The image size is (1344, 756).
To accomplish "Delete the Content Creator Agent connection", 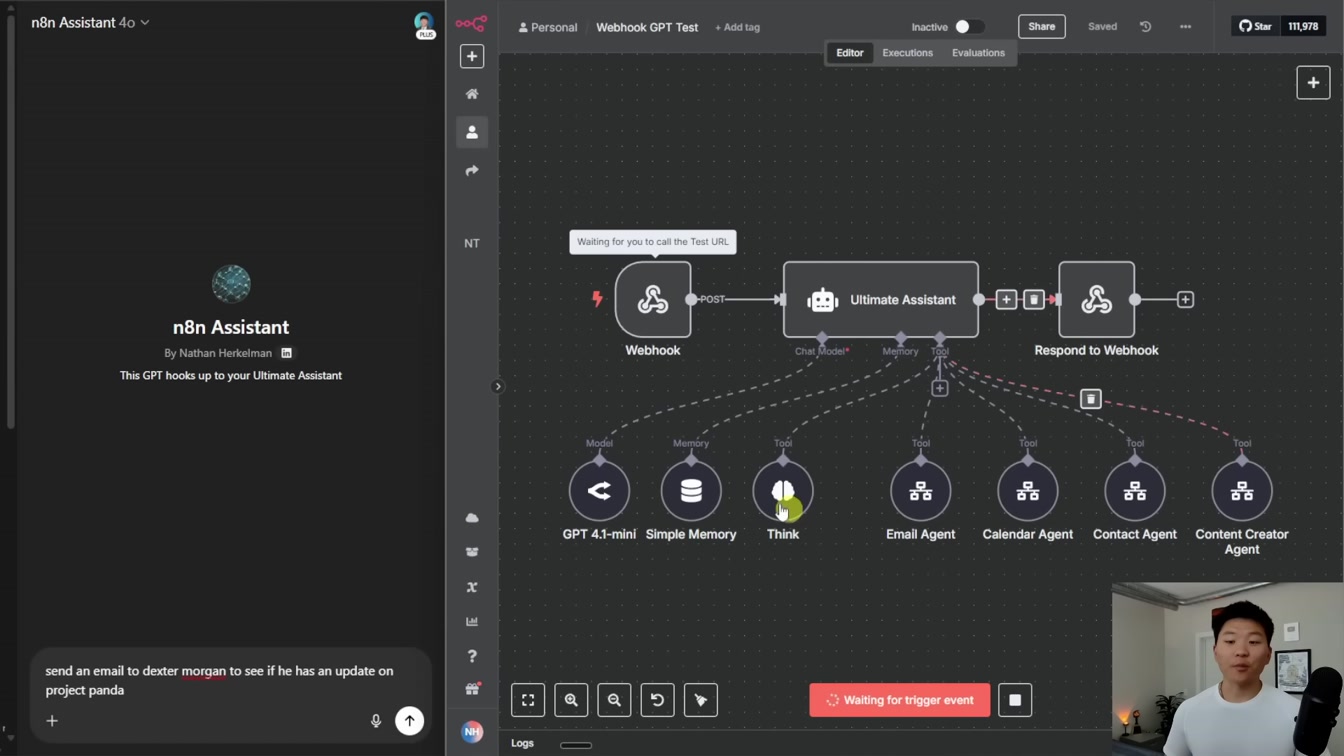I will [1091, 399].
